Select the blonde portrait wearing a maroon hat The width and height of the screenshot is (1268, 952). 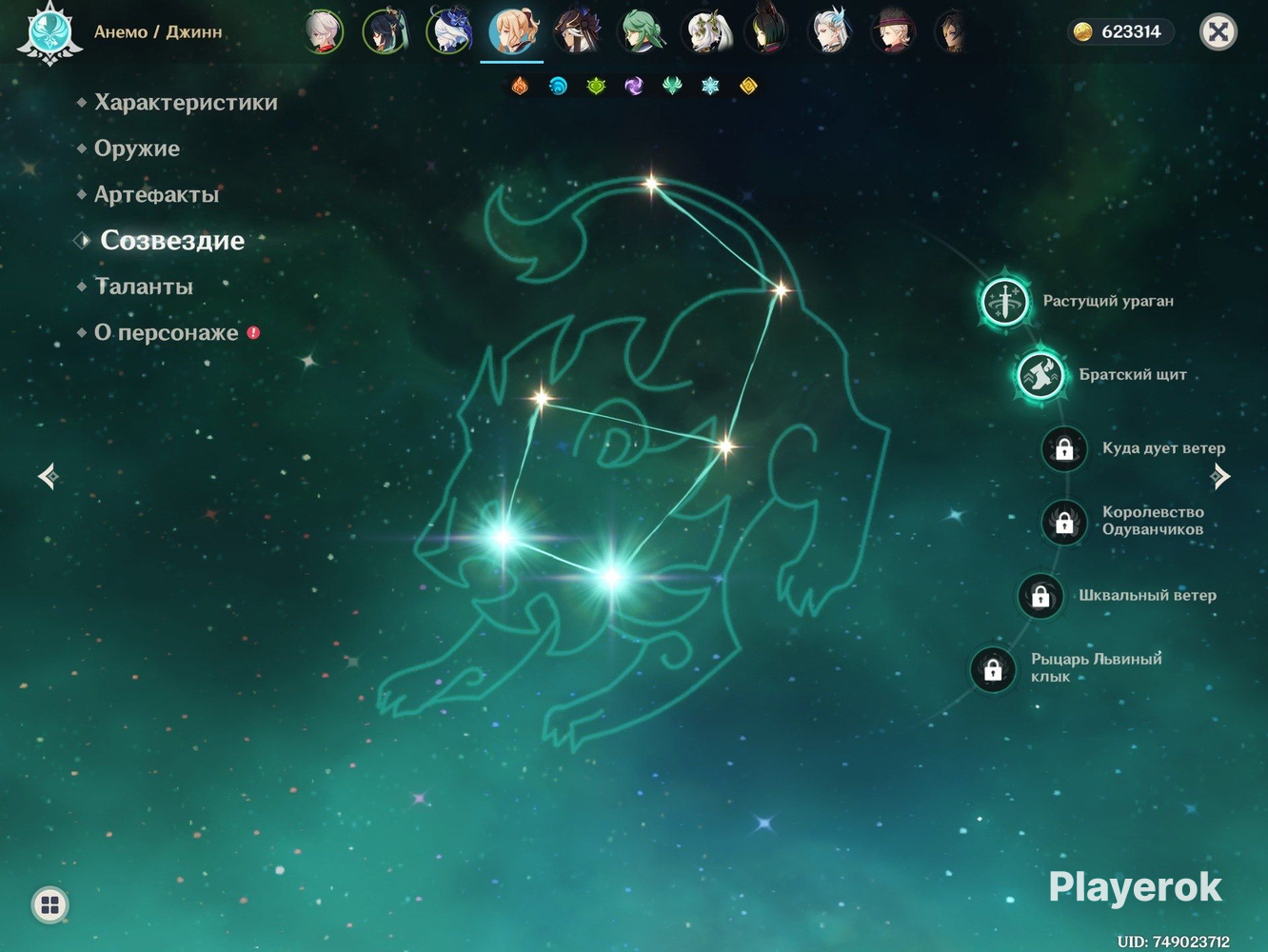pos(893,31)
